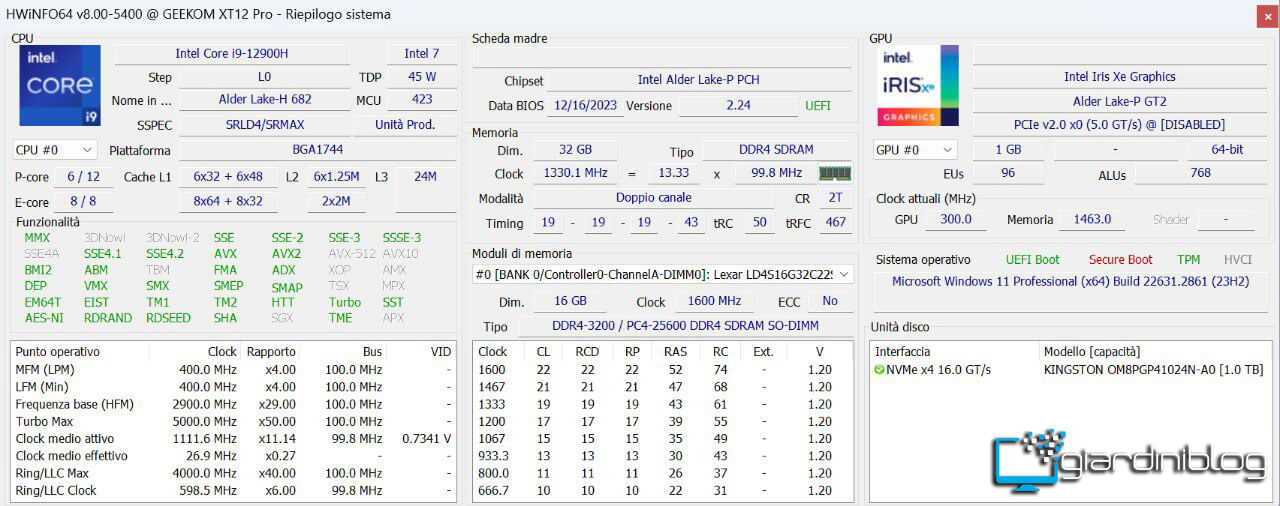Click the Rapporto column header
This screenshot has width=1280, height=506.
[x=271, y=351]
